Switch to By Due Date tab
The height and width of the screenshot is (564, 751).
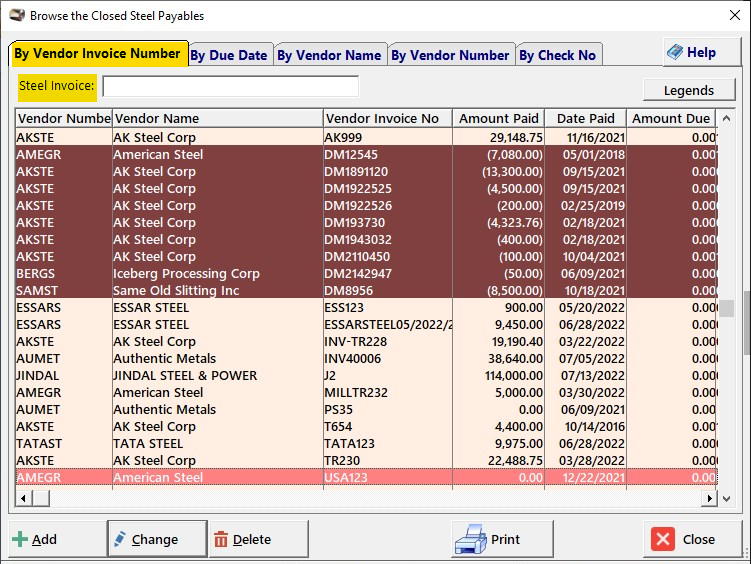point(229,56)
